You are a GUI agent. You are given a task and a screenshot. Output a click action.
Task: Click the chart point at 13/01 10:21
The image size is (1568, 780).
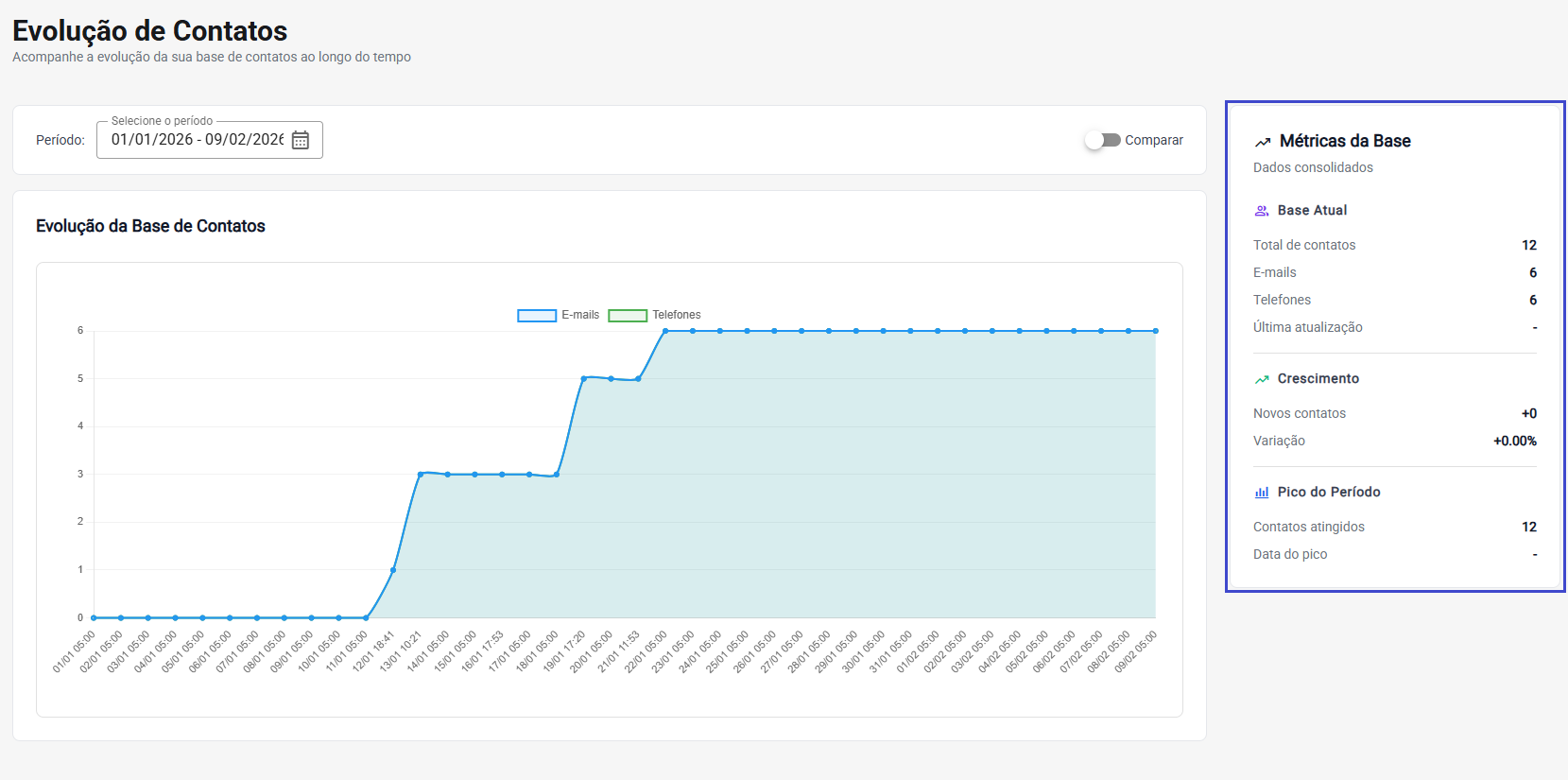click(421, 474)
